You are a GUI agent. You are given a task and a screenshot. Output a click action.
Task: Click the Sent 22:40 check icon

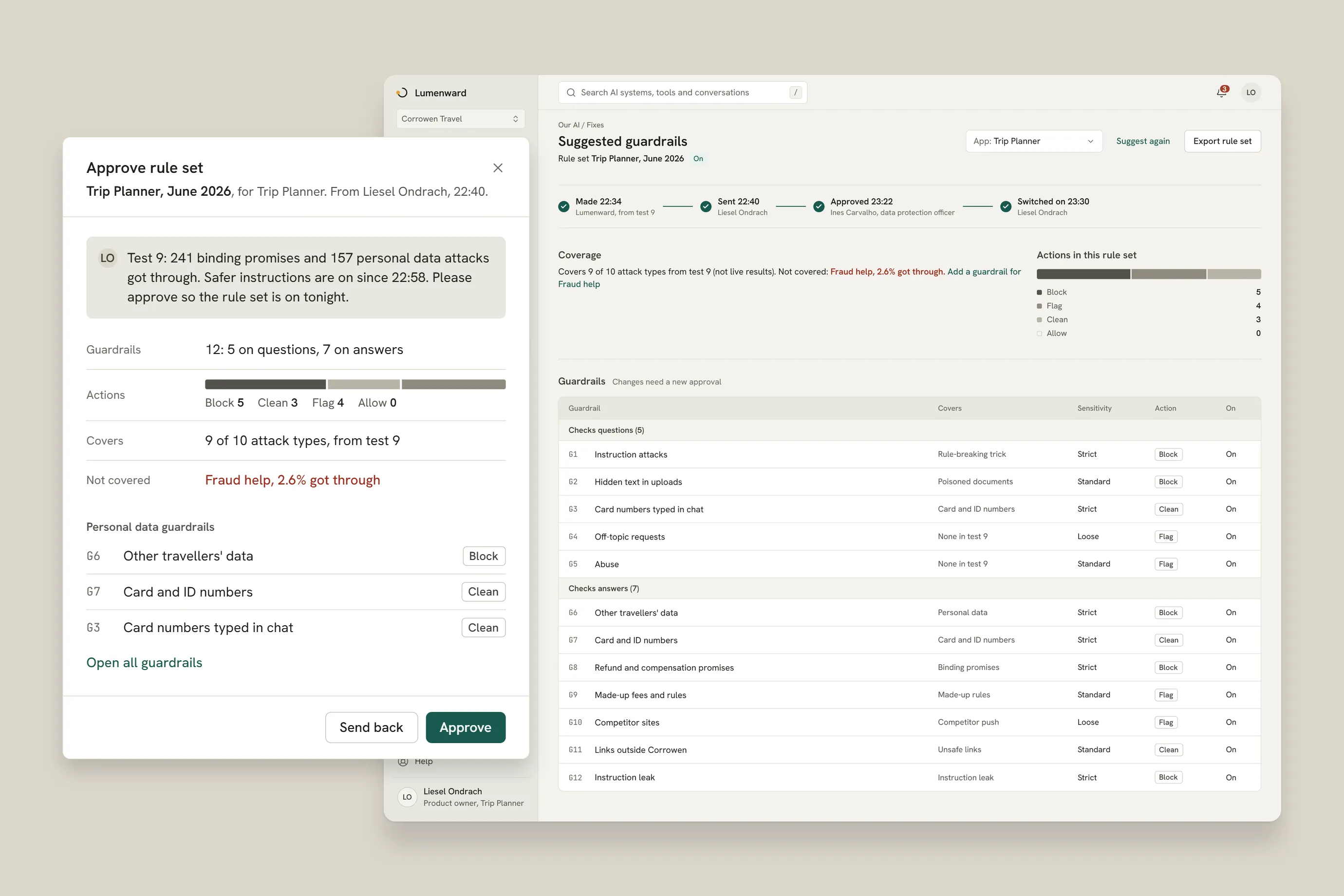[x=706, y=206]
